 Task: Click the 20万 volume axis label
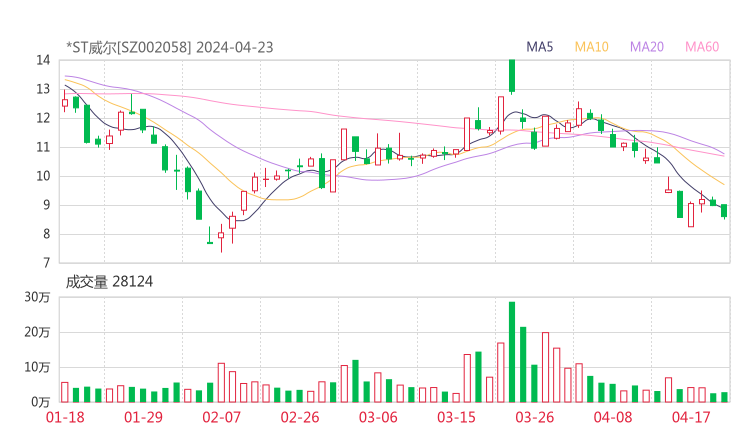click(x=37, y=332)
